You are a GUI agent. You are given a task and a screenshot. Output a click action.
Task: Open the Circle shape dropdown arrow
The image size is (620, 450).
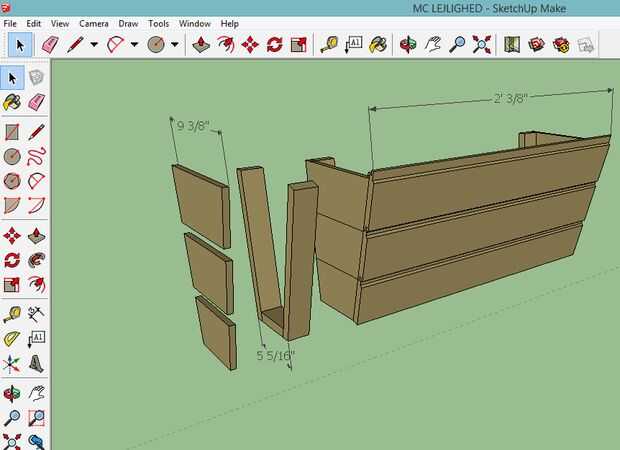tap(175, 45)
